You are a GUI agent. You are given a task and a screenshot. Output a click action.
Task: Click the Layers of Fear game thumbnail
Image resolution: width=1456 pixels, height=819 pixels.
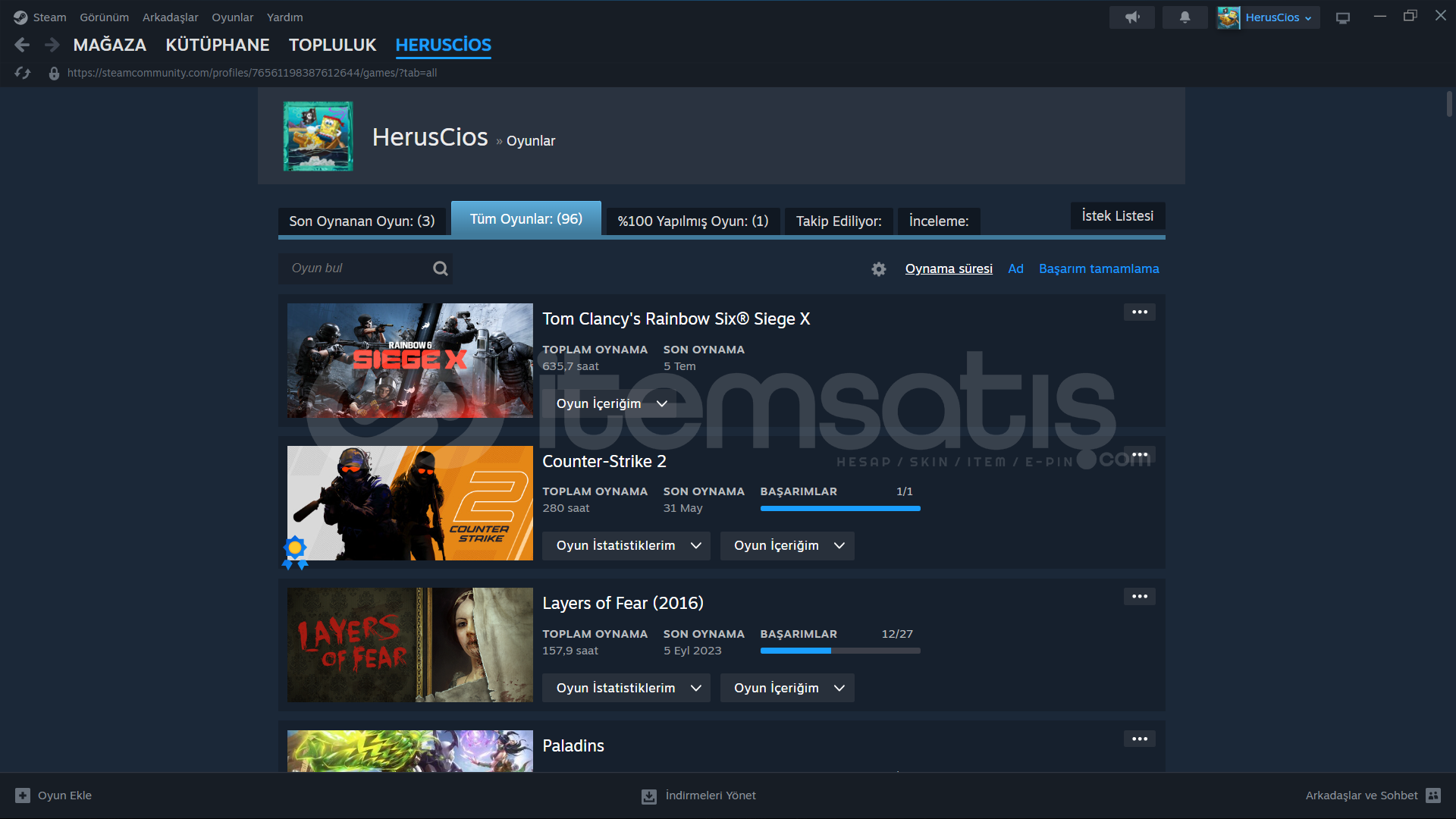410,645
